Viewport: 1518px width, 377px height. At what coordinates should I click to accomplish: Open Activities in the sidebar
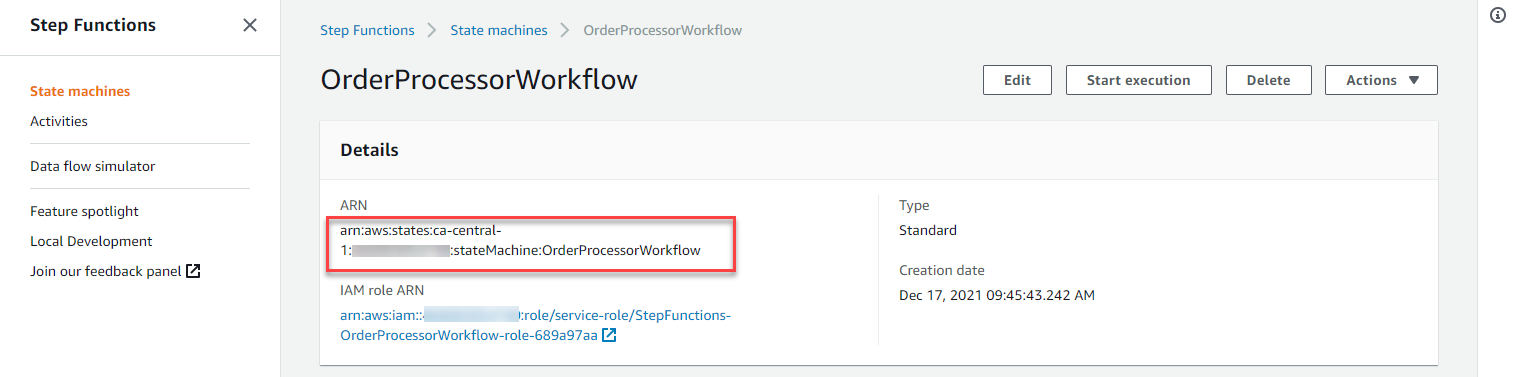pyautogui.click(x=59, y=121)
